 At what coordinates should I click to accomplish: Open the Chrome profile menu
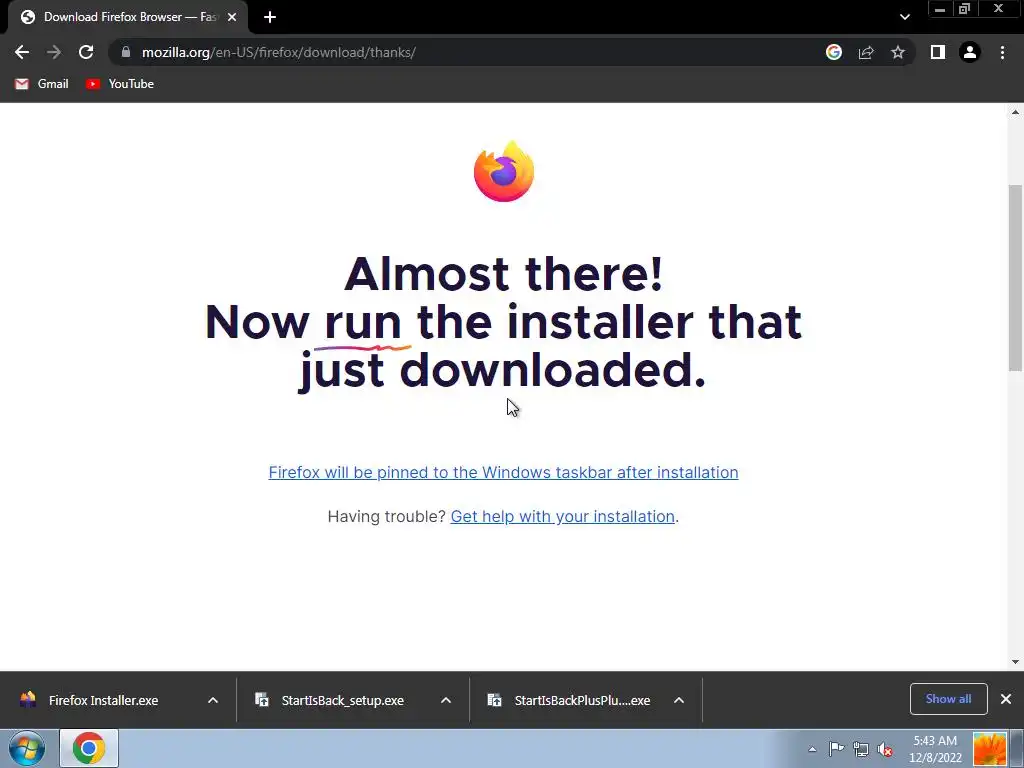coord(970,52)
